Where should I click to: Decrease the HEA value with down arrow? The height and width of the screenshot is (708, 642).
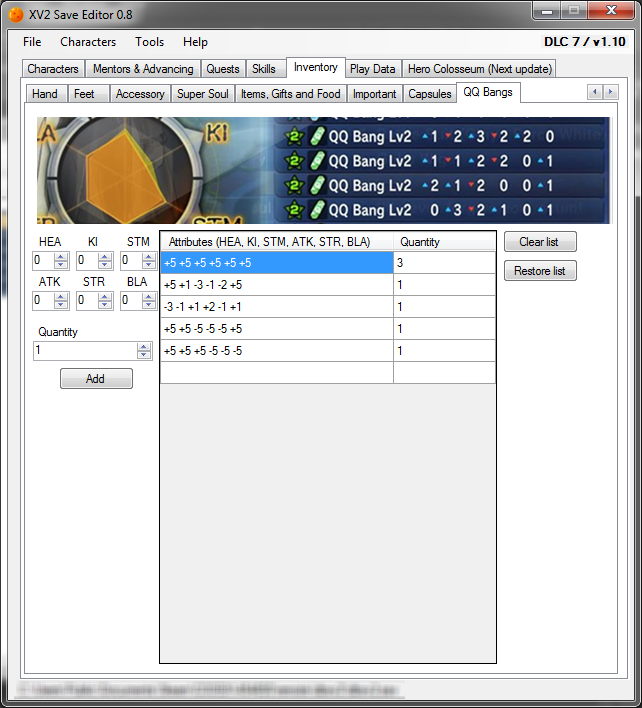[x=61, y=265]
